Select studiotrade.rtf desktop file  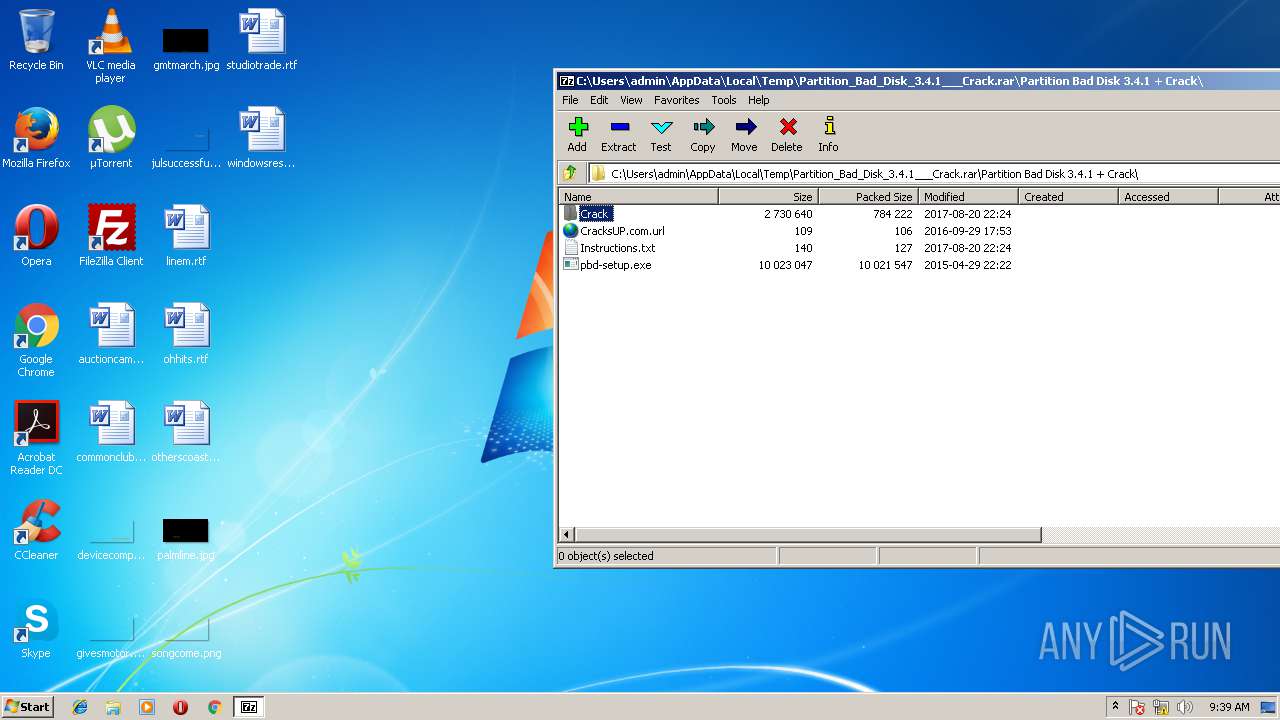[262, 40]
